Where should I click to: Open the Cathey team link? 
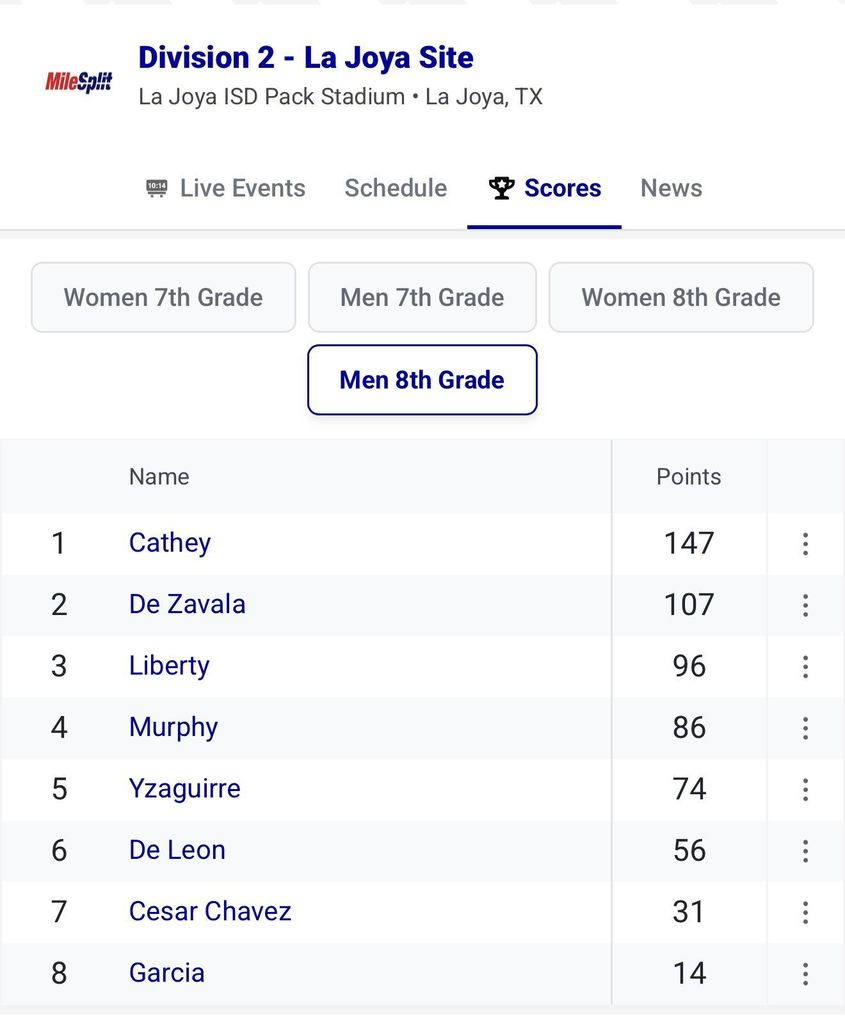[x=170, y=543]
